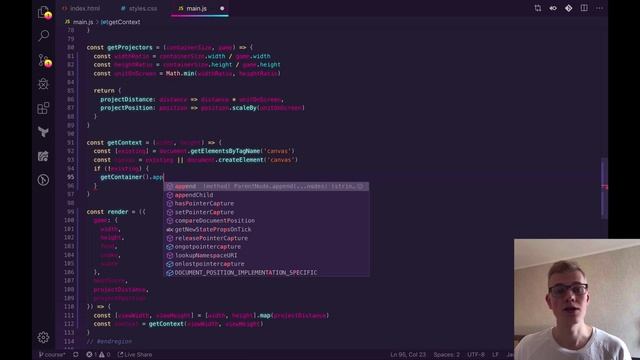Change the UTF-8 file encoding
This screenshot has height=360, width=640.
pos(476,355)
